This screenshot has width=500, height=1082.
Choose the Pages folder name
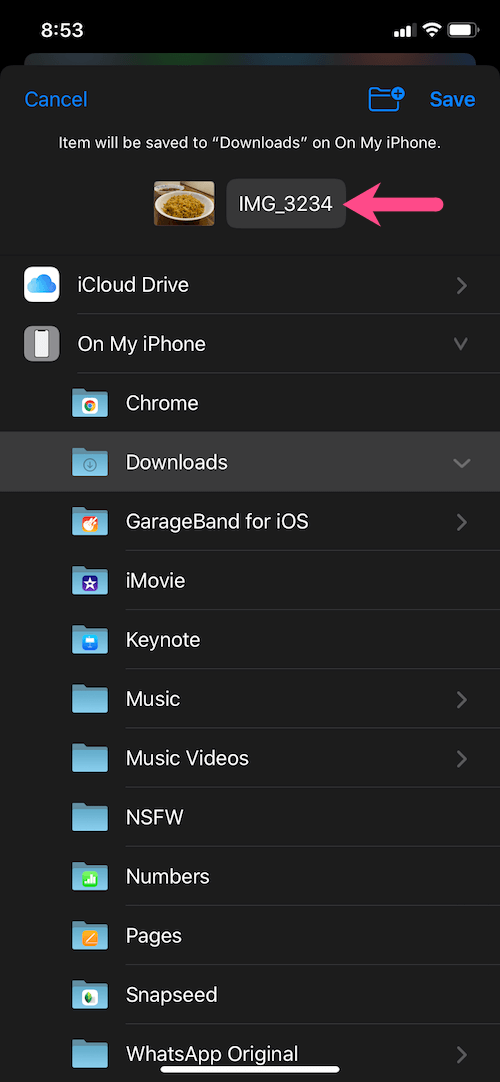[x=154, y=936]
